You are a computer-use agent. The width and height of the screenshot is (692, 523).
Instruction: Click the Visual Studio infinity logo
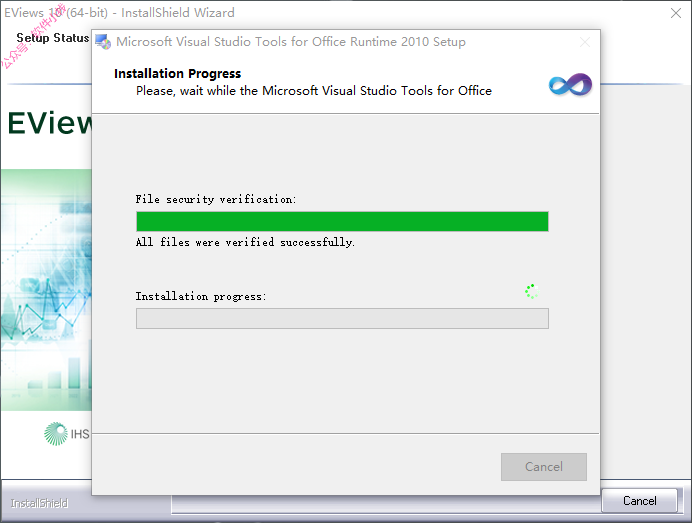tap(570, 84)
